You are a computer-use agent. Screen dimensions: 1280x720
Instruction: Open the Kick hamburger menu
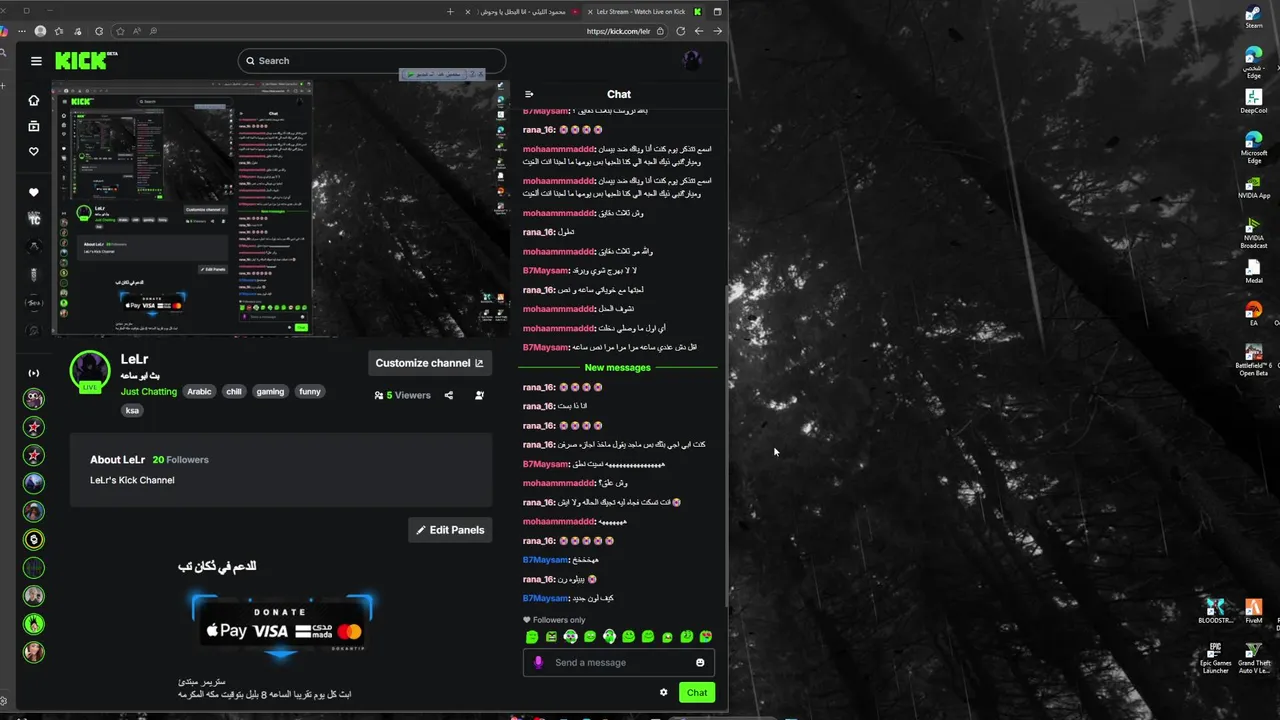coord(36,61)
